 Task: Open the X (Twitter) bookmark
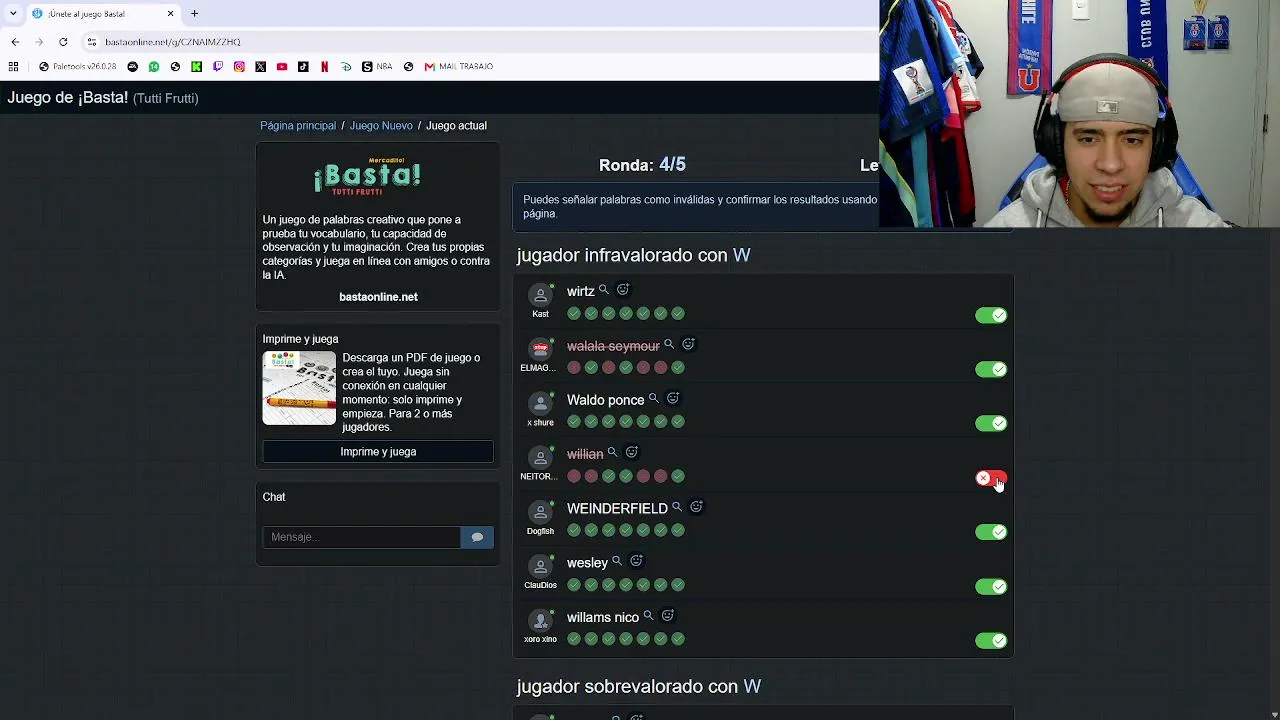(260, 66)
